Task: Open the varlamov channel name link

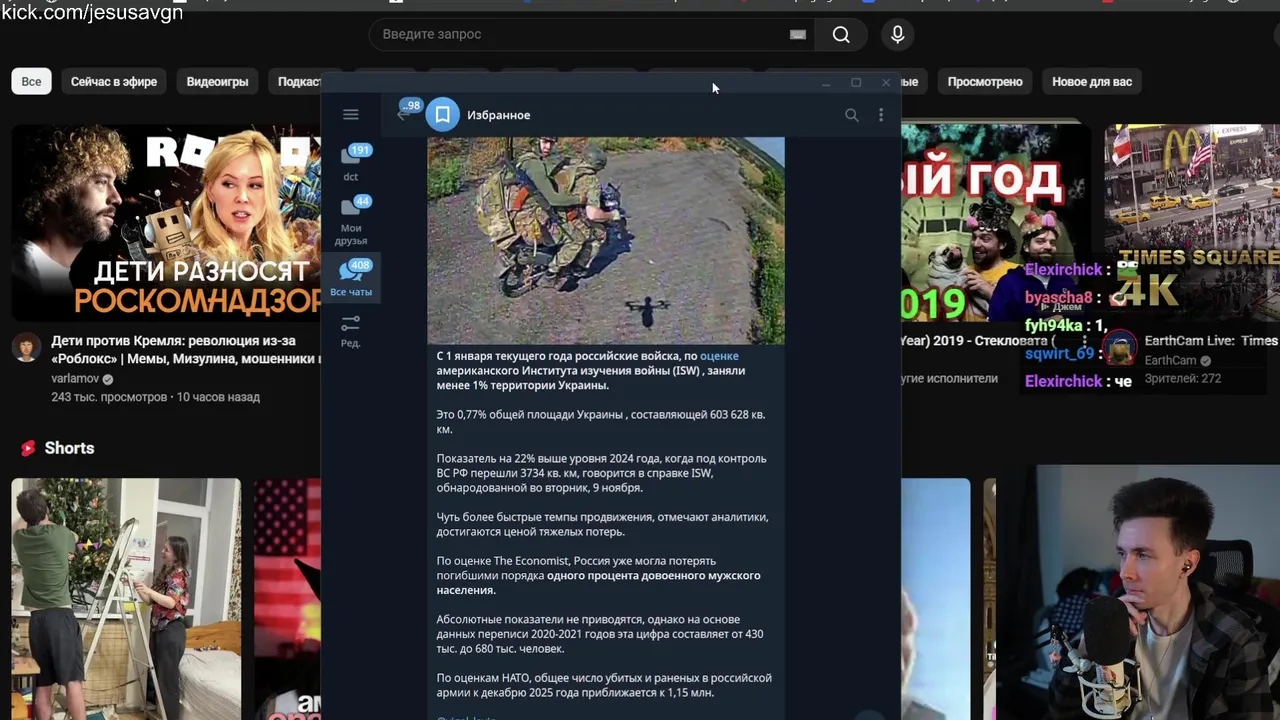Action: click(x=76, y=379)
